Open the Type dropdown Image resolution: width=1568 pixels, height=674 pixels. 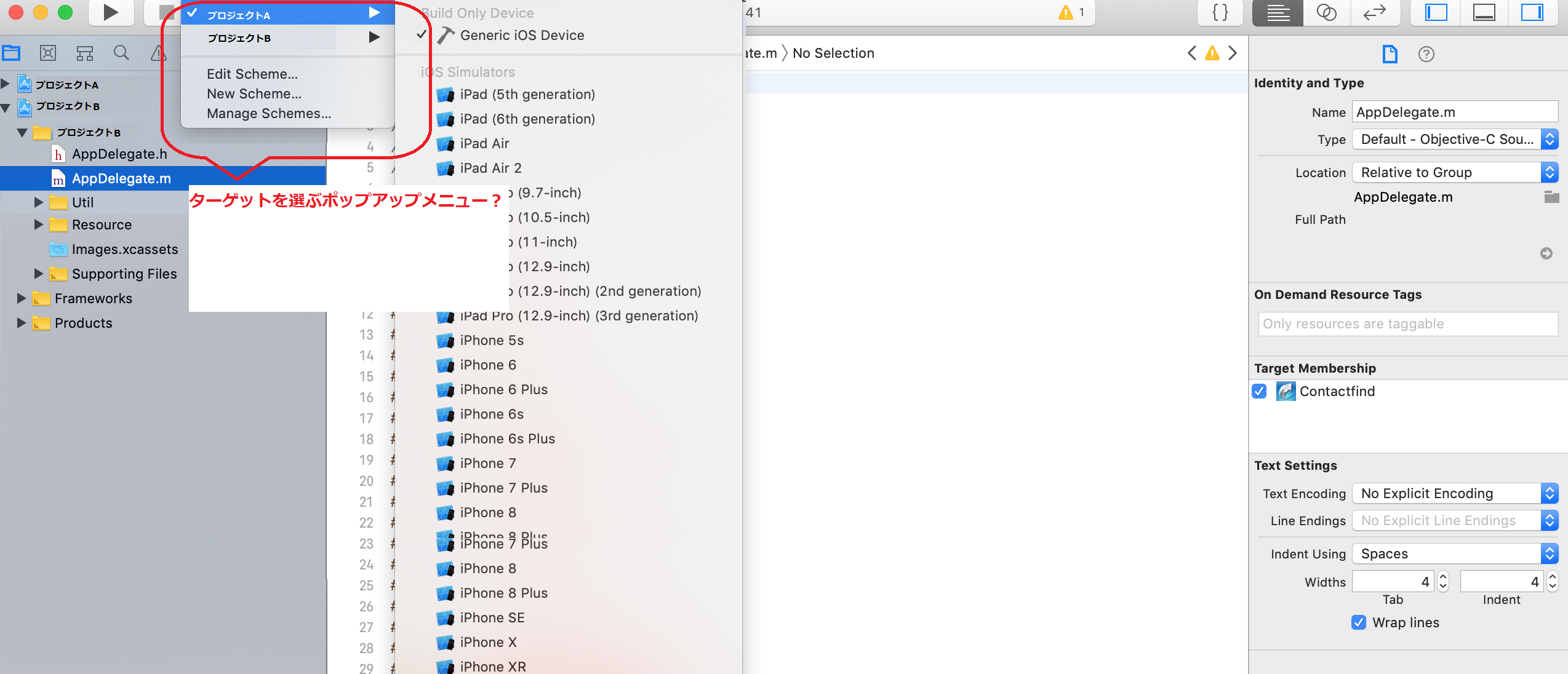point(1455,139)
